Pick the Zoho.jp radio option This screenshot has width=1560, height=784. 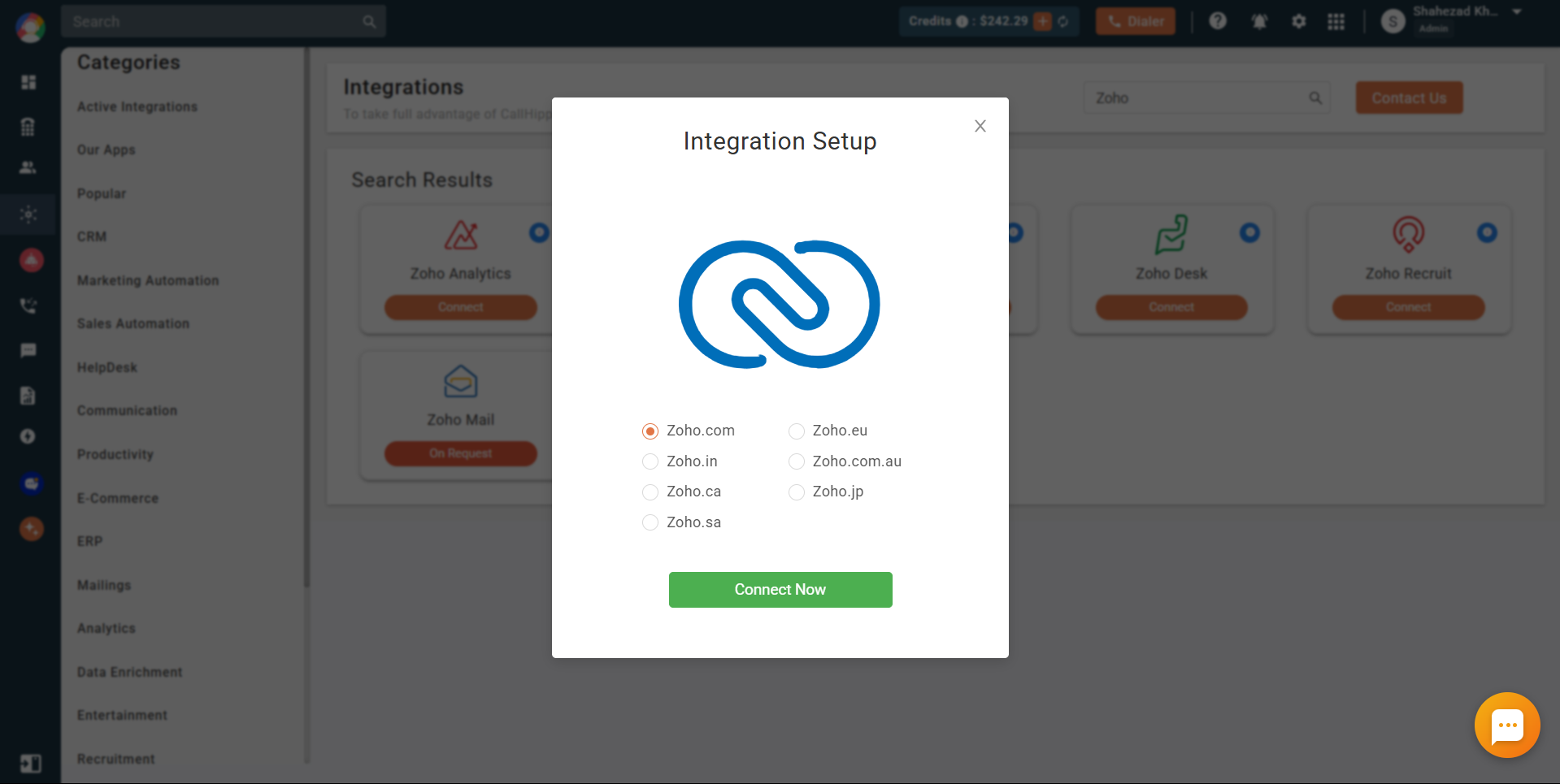pos(796,492)
